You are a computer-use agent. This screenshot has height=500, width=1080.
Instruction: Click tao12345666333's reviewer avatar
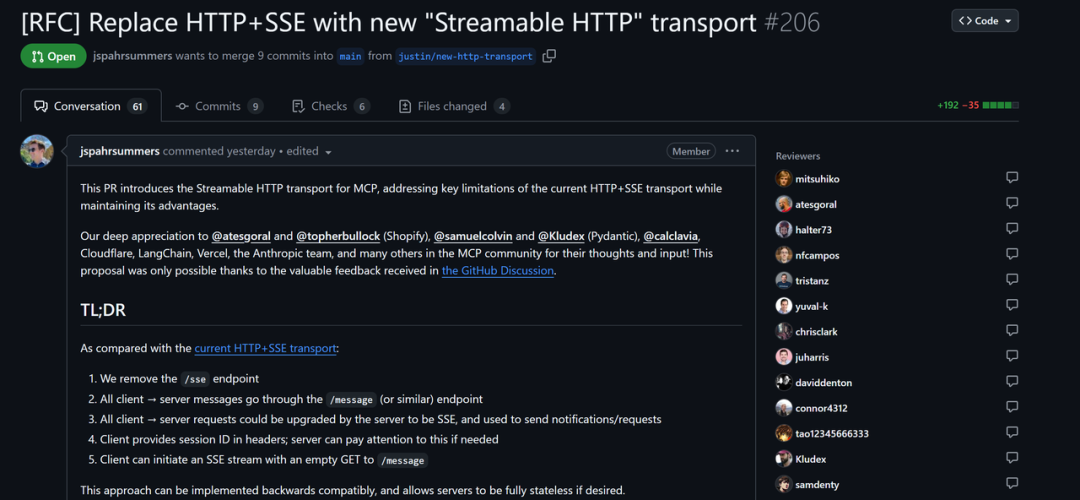point(784,433)
